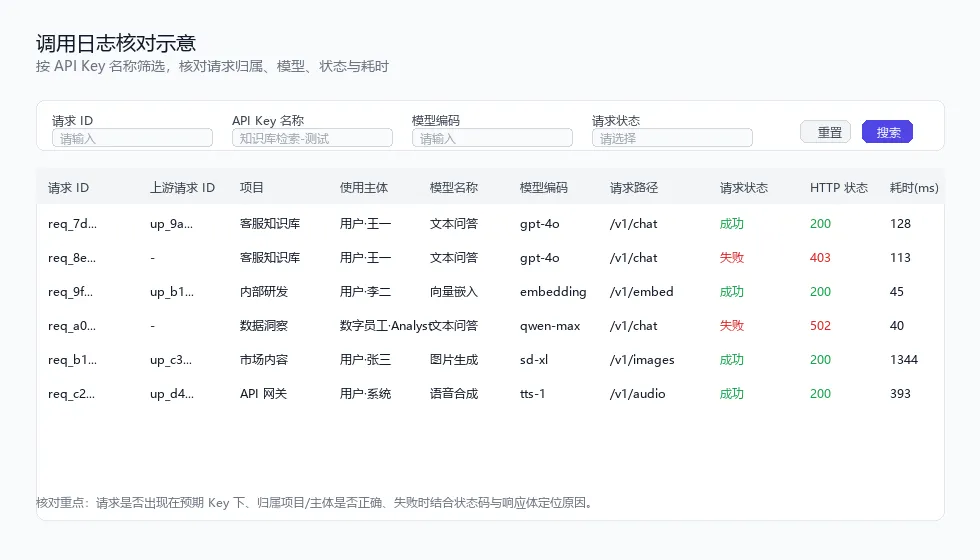This screenshot has height=560, width=980.
Task: Click the 耗时(ms) column header
Action: pyautogui.click(x=914, y=188)
